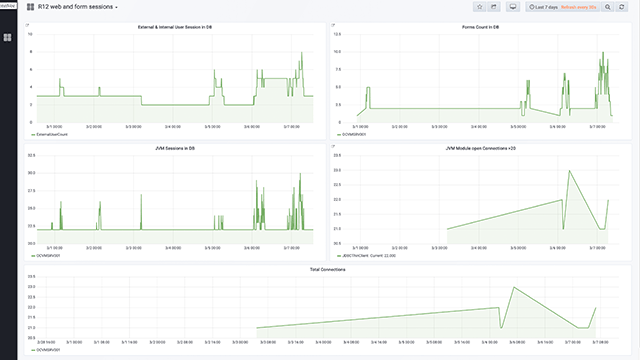Click the tallest spike in the JVM Sessions graph
The height and width of the screenshot is (360, 640).
tap(300, 173)
